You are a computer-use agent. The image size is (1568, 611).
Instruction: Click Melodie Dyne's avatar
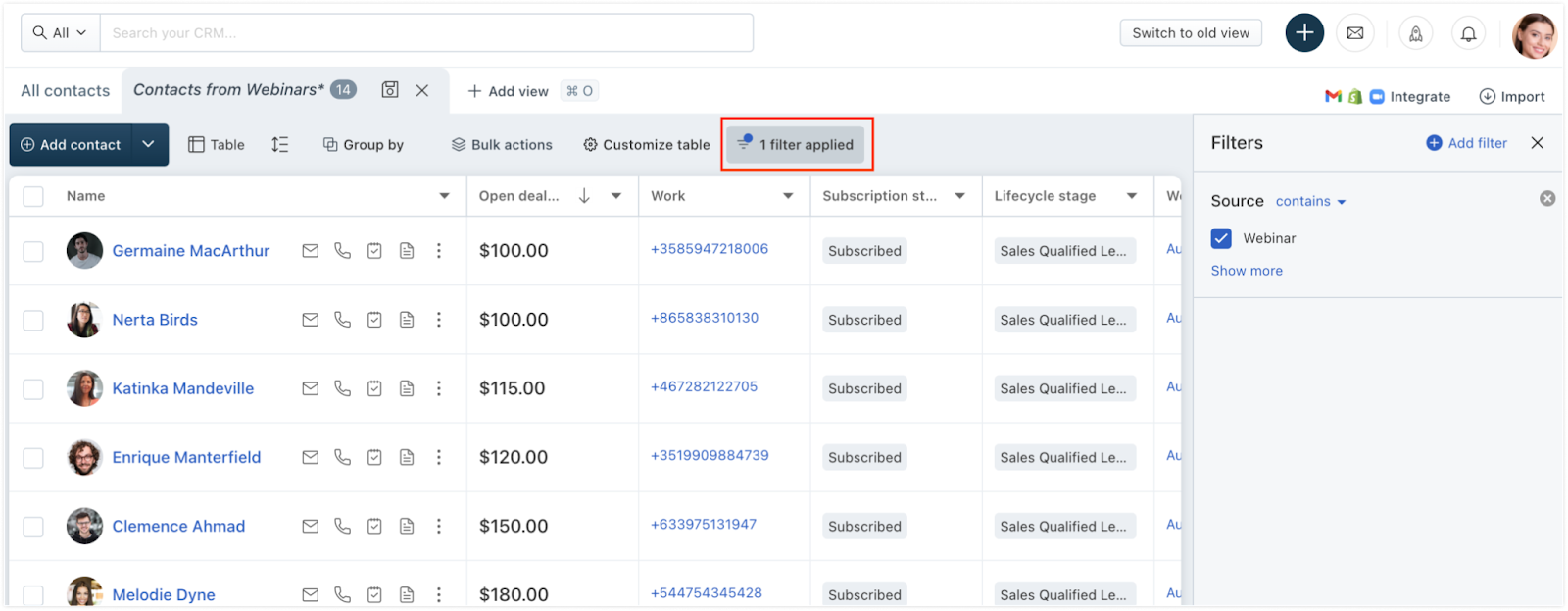coord(84,593)
